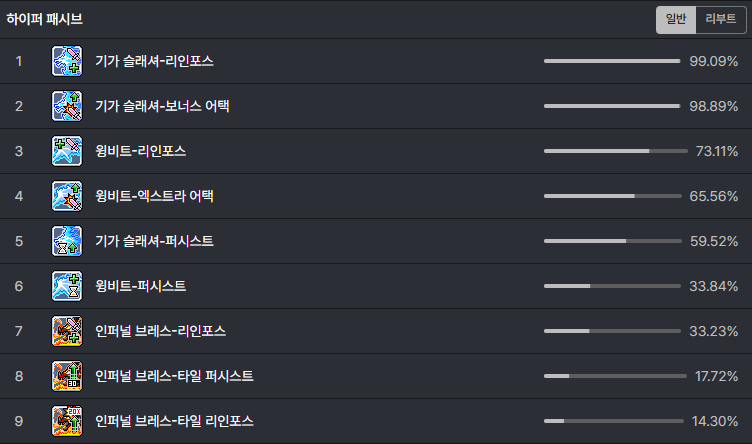The width and height of the screenshot is (752, 444).
Task: Switch to the 일반 toggle option
Action: (x=676, y=20)
